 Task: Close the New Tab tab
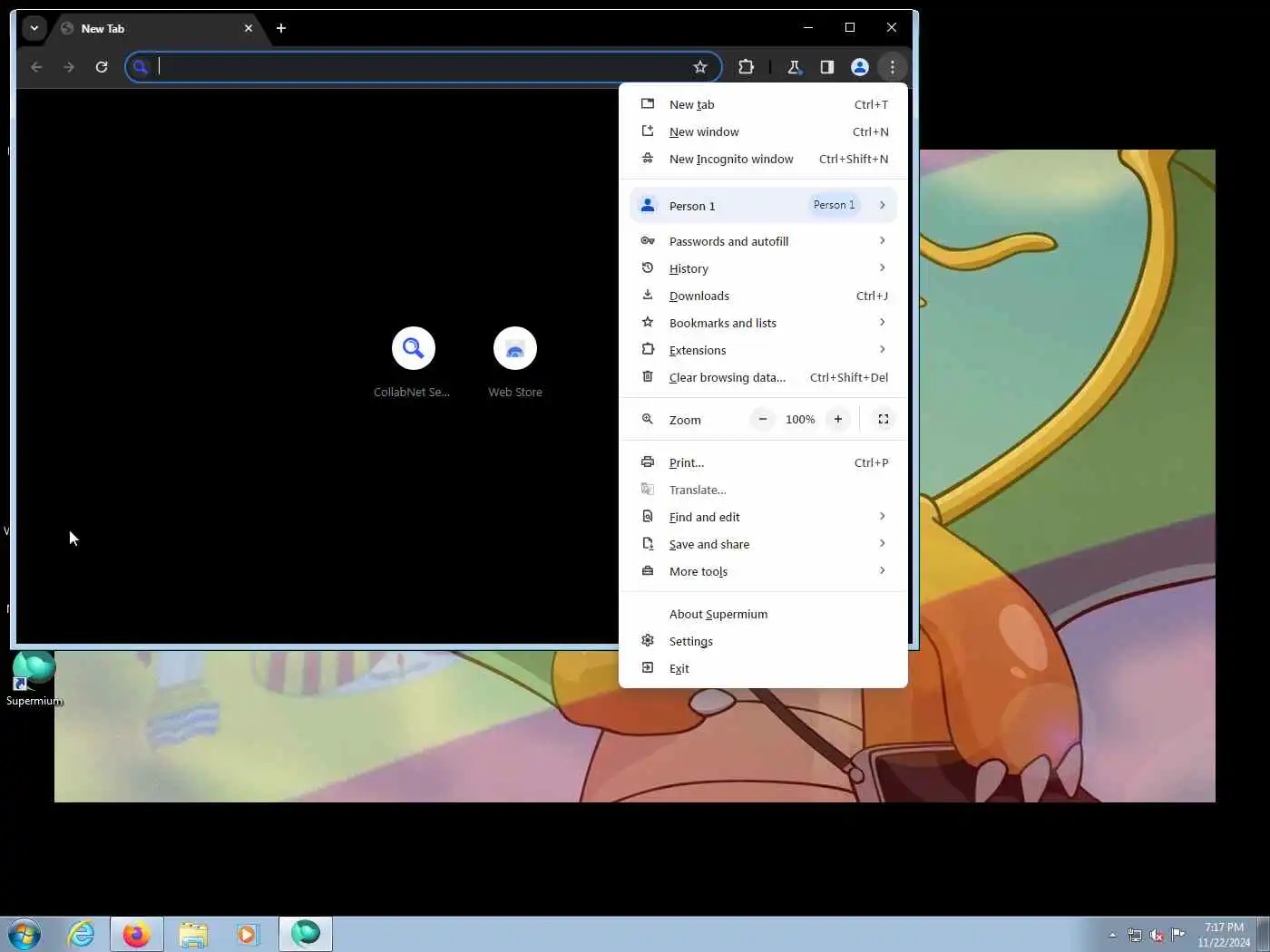coord(249,28)
